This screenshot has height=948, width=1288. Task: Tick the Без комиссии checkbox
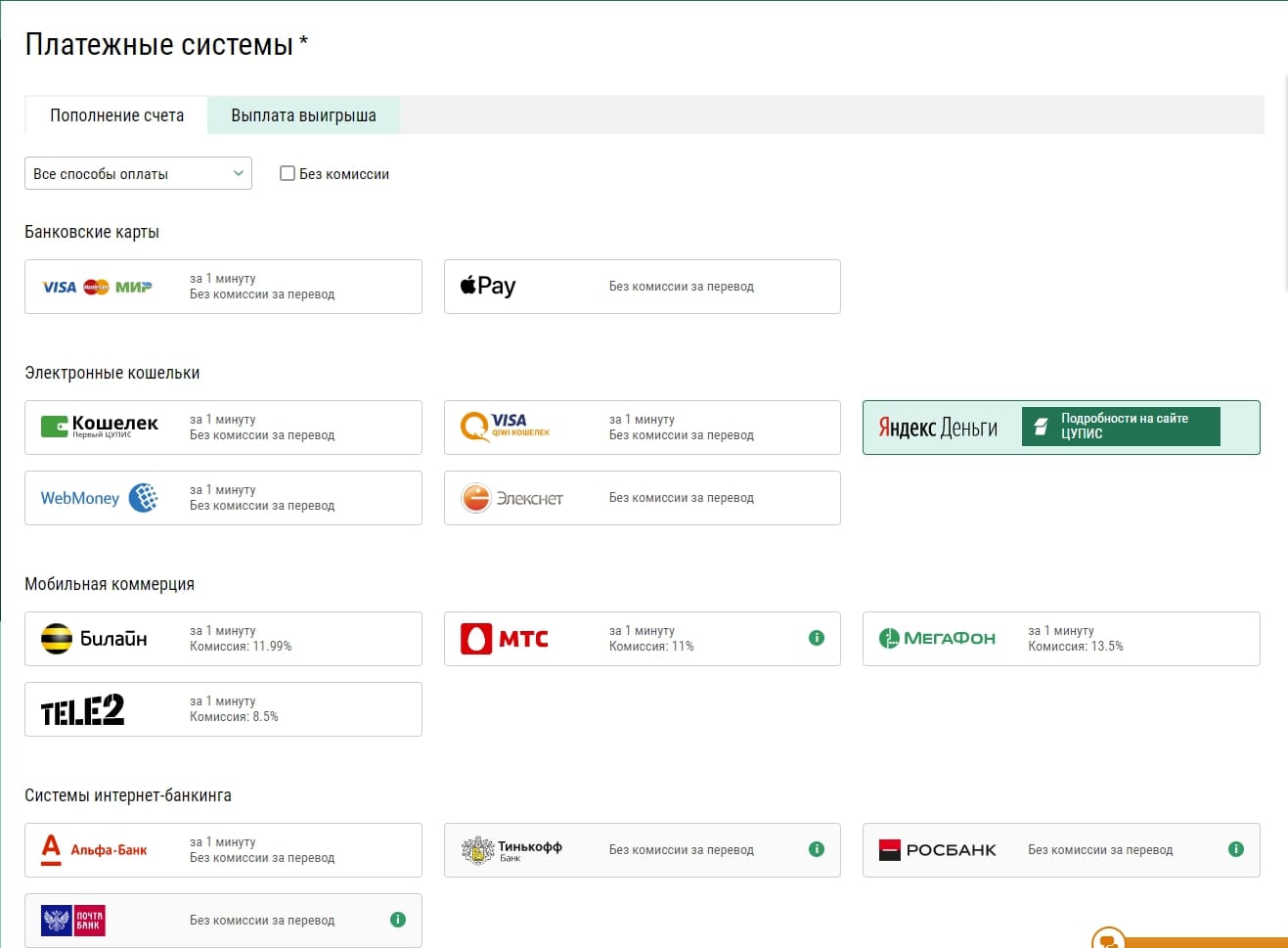[288, 173]
